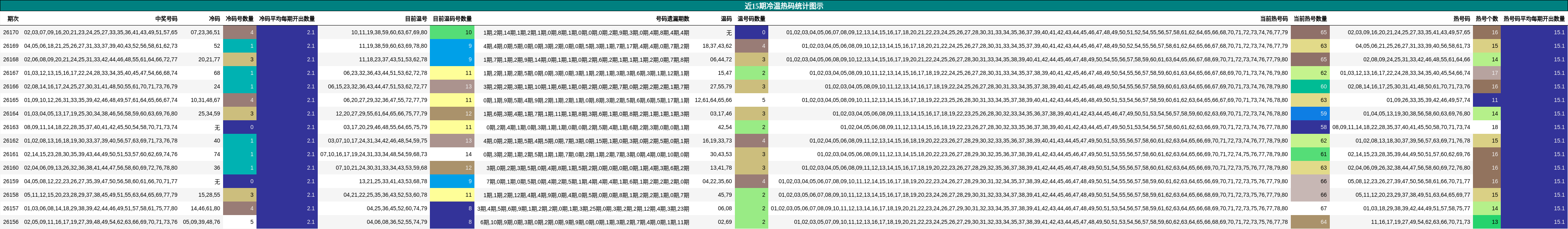Click cold count cell 5 in row 26156
Image resolution: width=1568 pixels, height=229 pixels.
tap(239, 222)
